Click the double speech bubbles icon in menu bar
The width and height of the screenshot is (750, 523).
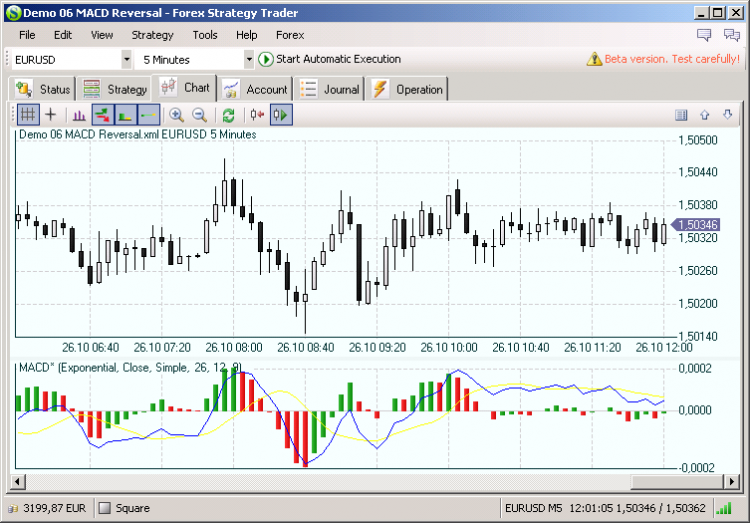coord(732,35)
